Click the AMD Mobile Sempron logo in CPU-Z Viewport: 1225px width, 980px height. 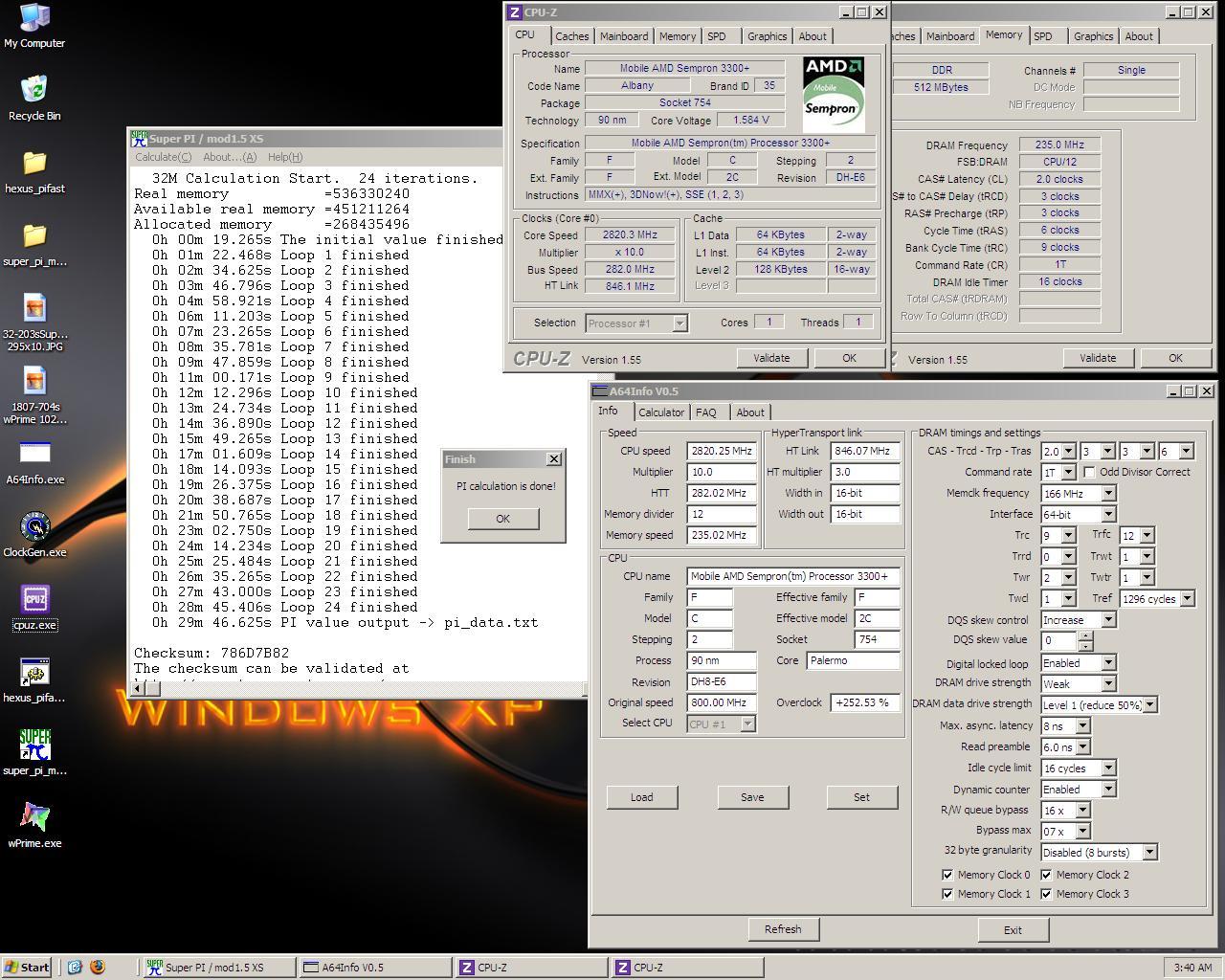833,94
